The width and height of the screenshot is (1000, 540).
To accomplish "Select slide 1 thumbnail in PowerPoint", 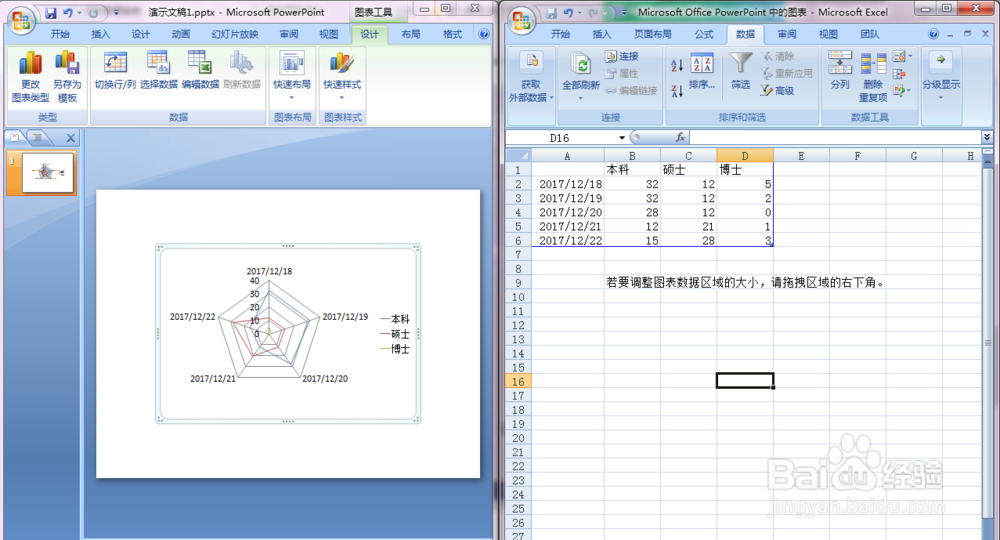I will tap(48, 172).
